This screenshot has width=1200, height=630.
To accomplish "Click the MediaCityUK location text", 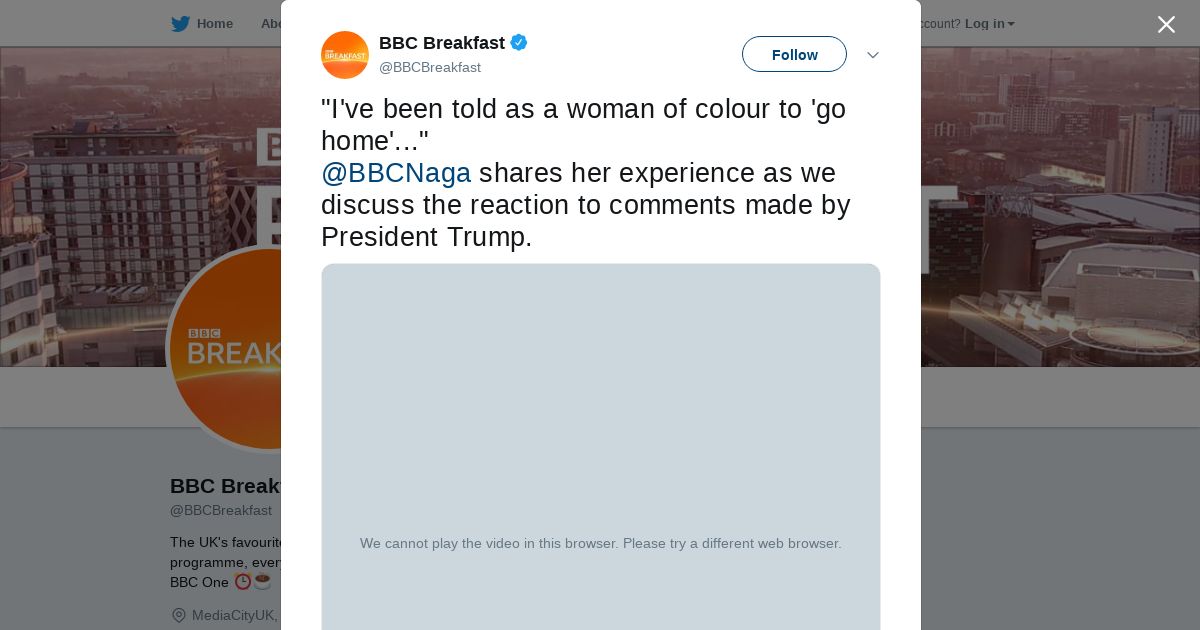I will pos(234,615).
